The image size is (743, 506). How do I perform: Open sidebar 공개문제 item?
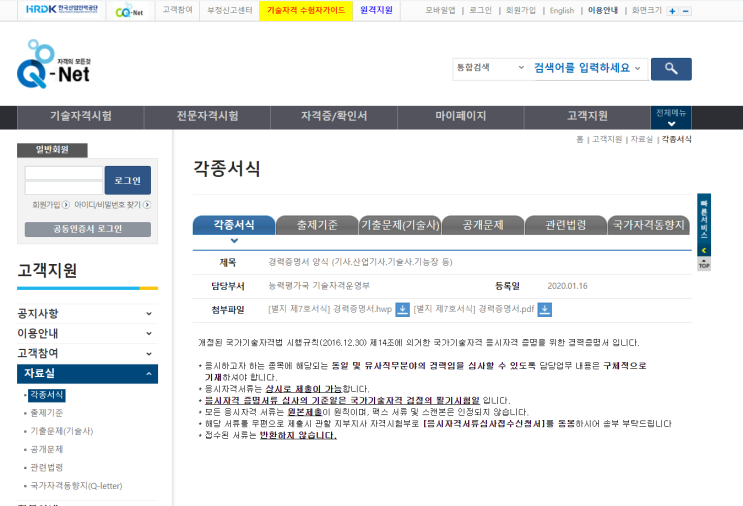coord(46,449)
